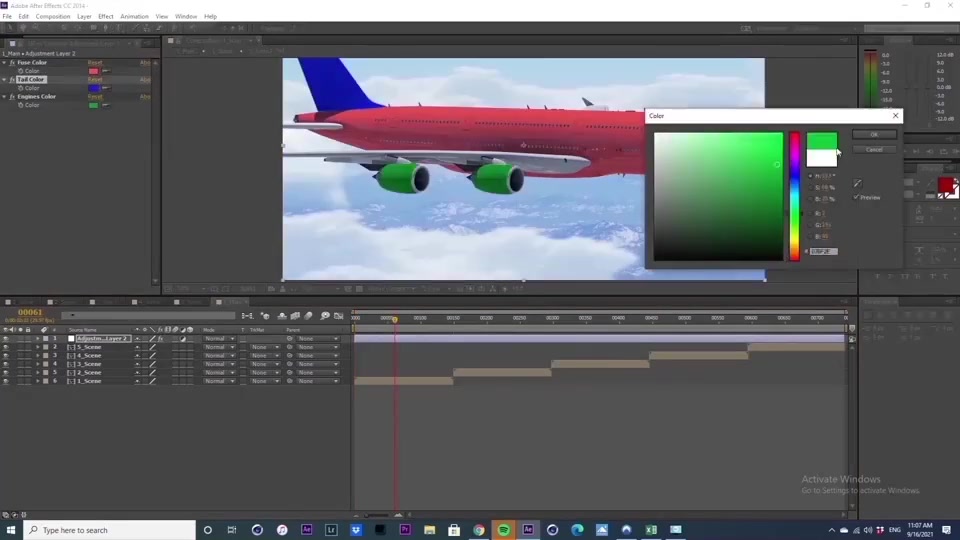Open the Parent dropdown for 2_Scene
Screen dimensions: 960x540
pos(317,373)
